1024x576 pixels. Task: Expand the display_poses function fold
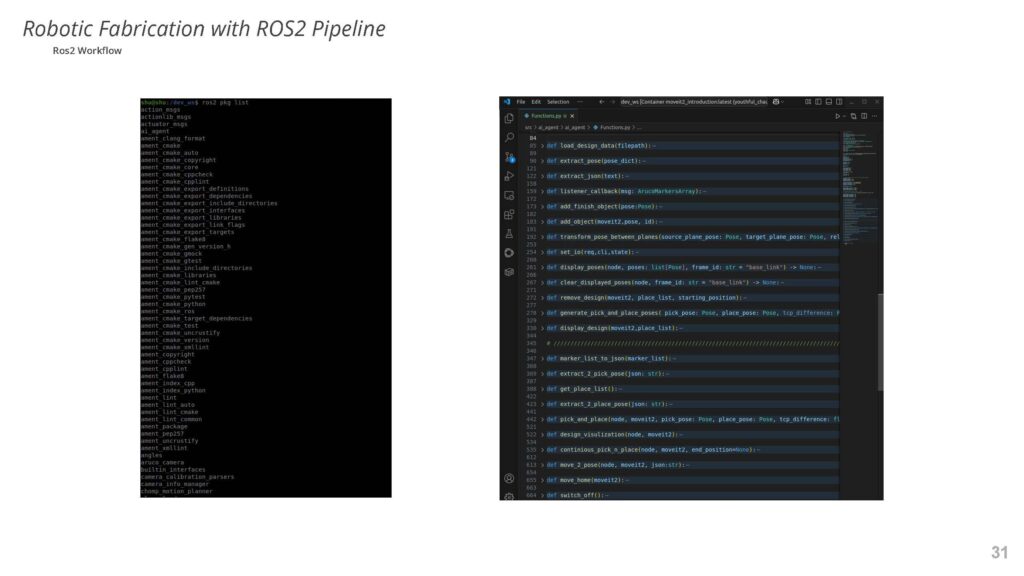tap(543, 267)
